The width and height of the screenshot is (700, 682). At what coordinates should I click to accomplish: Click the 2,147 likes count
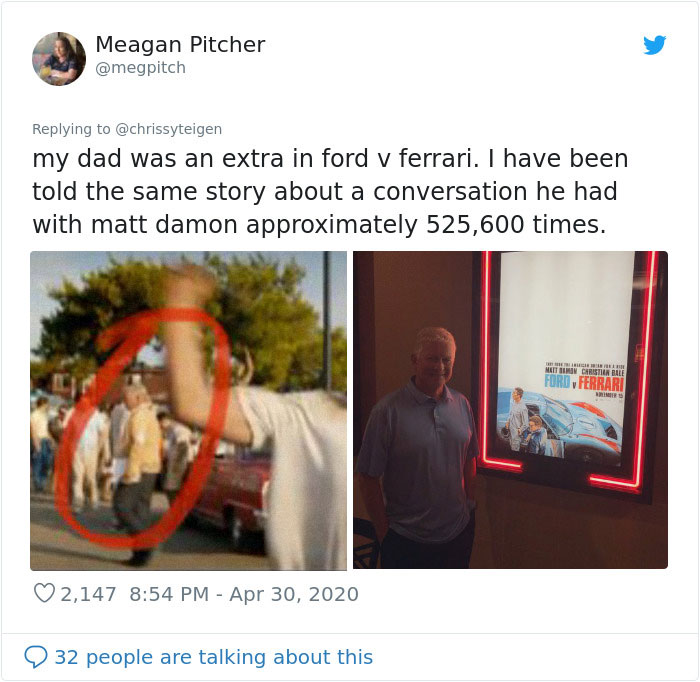pos(88,594)
